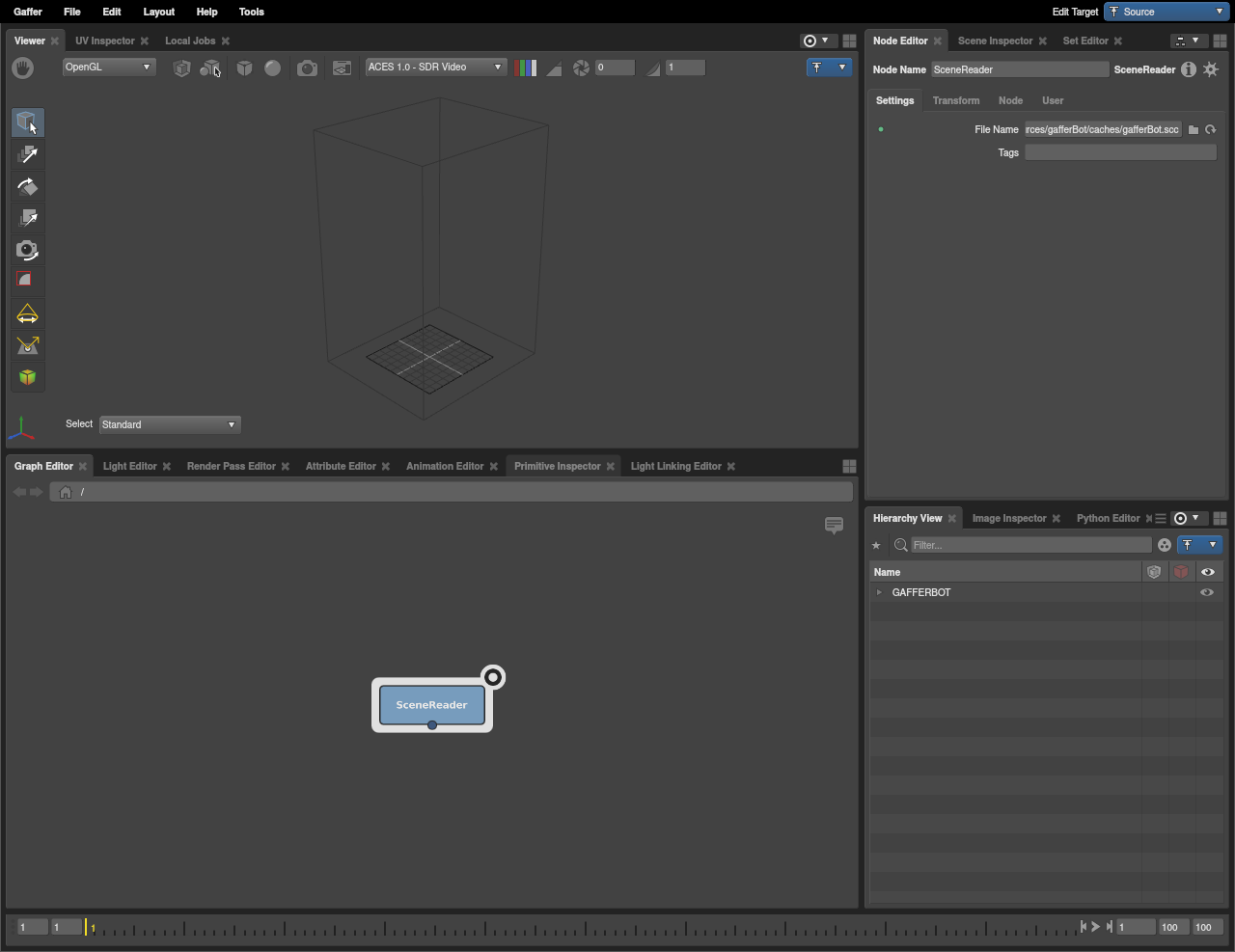Activate the Camera tool

pos(27,250)
